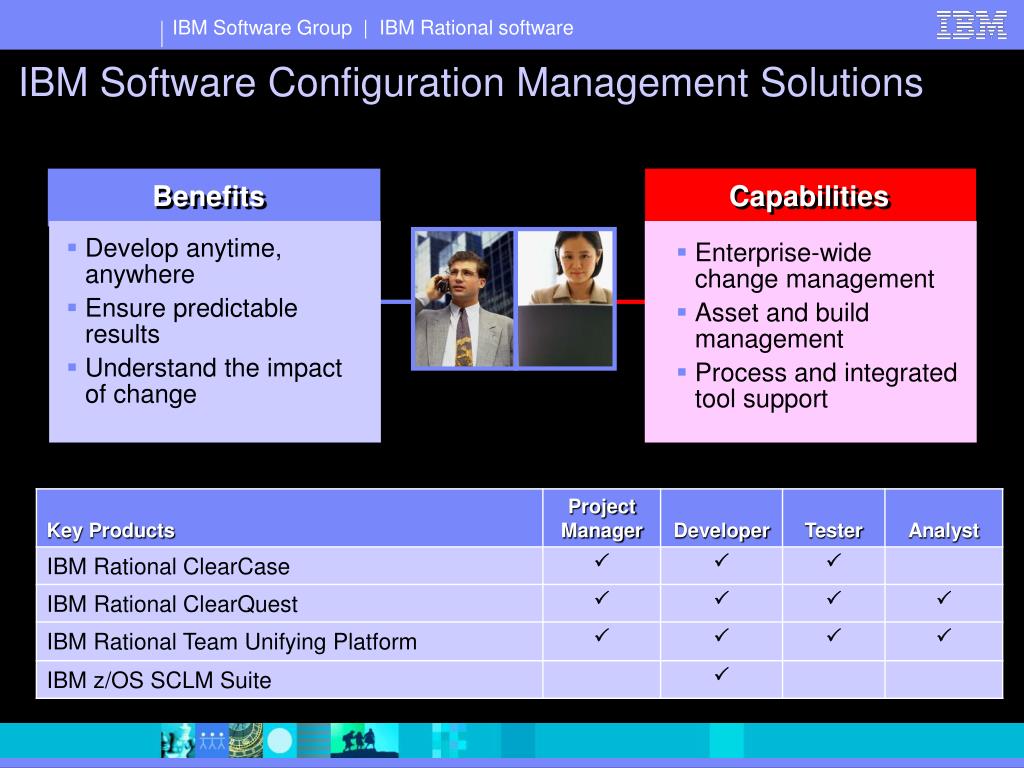Click footer image of climbers silhouette

point(364,741)
